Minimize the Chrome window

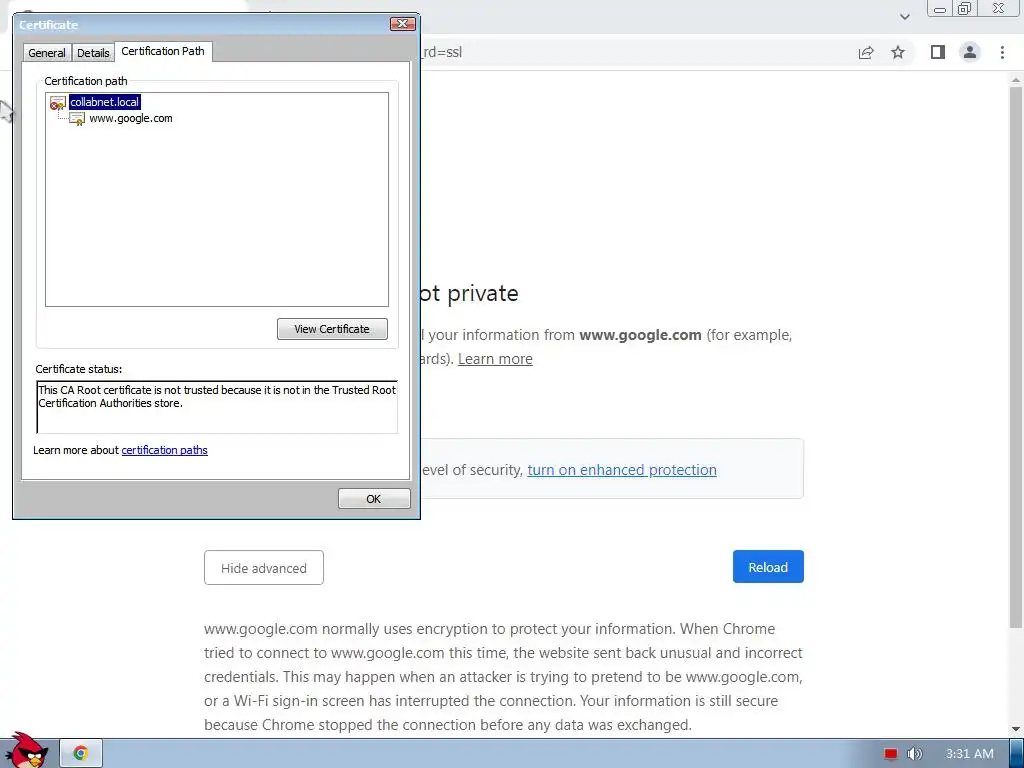(940, 8)
